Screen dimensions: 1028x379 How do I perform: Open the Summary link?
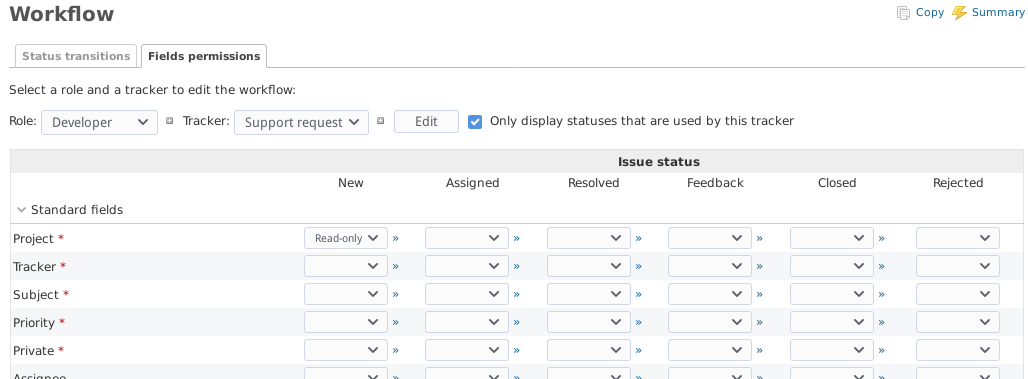[x=997, y=12]
